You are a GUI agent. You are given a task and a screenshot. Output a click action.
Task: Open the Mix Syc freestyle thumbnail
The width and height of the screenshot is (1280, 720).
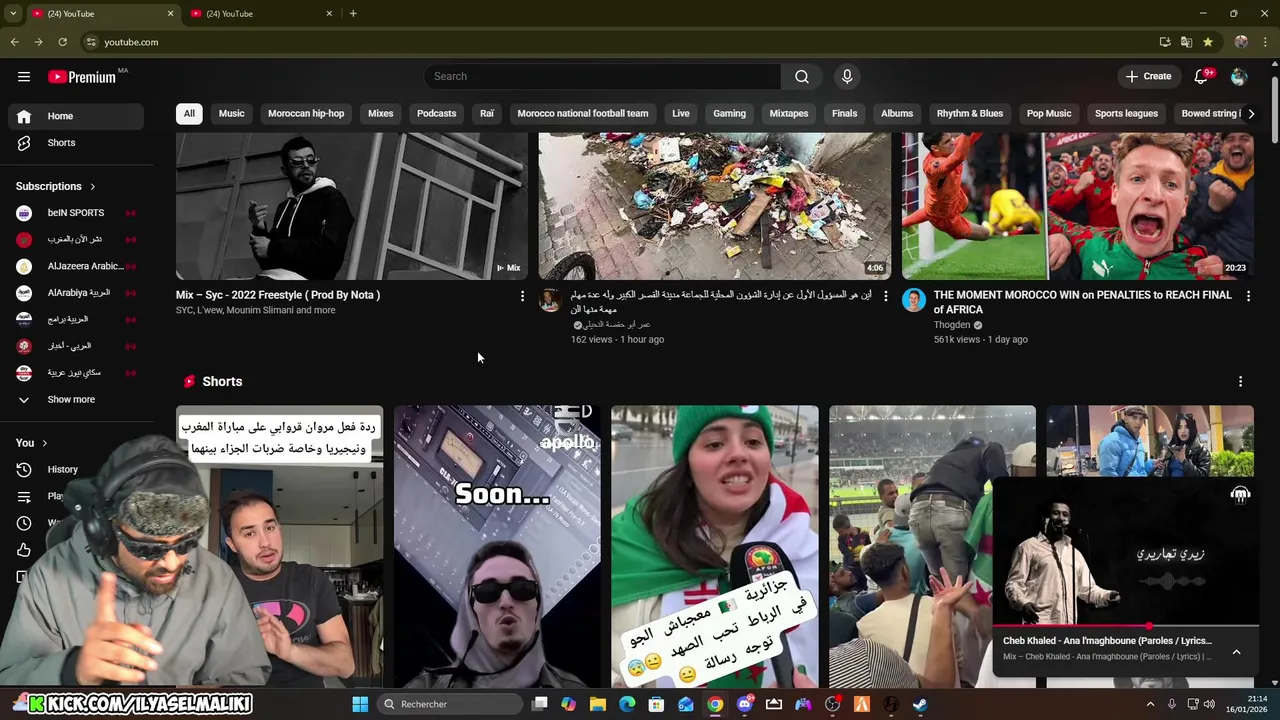click(352, 206)
